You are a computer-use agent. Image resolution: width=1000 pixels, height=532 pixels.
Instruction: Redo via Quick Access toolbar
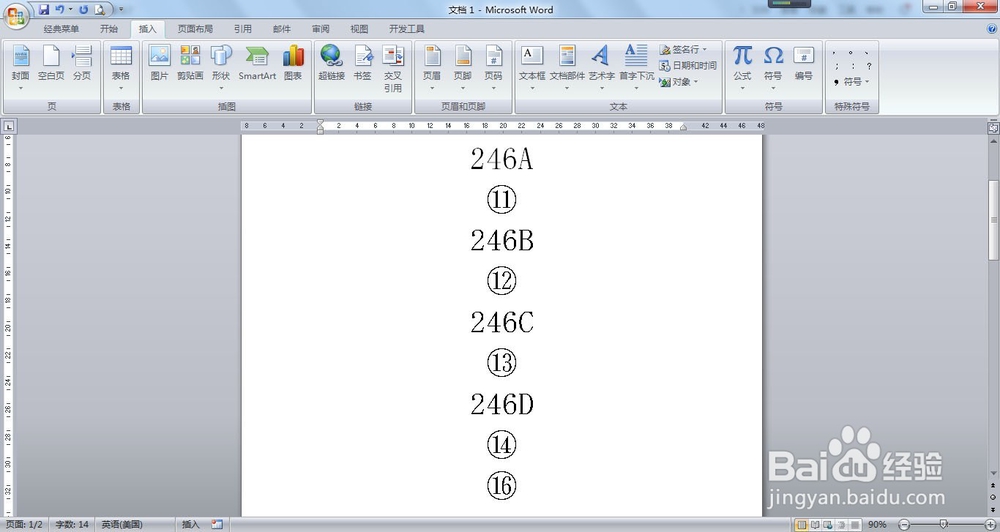tap(83, 10)
